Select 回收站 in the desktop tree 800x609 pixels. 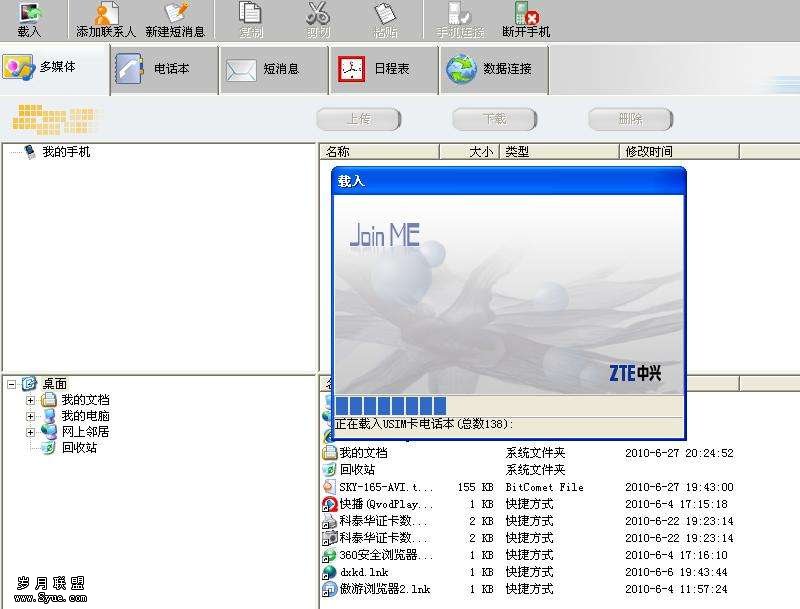pyautogui.click(x=79, y=448)
